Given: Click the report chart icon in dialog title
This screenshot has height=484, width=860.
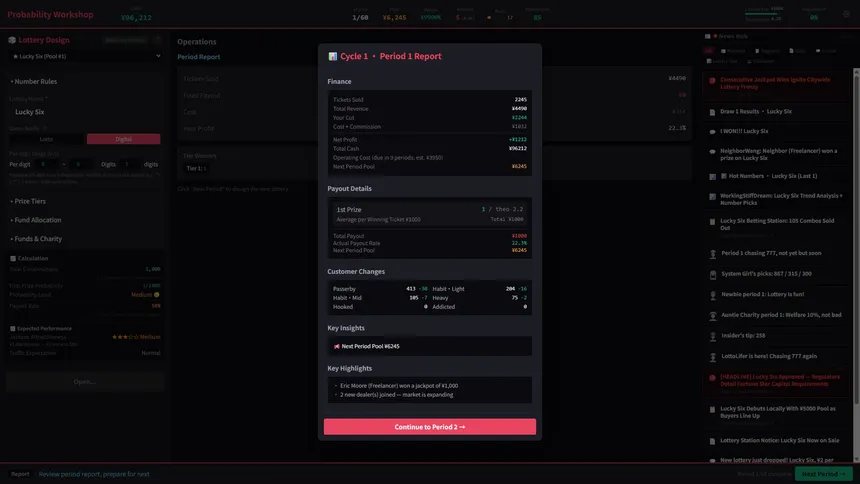Looking at the screenshot, I should pos(332,56).
